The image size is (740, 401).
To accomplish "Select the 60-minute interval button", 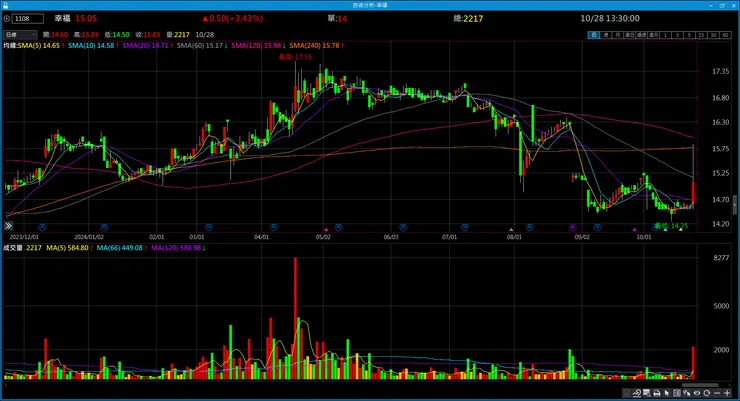I will pyautogui.click(x=725, y=35).
